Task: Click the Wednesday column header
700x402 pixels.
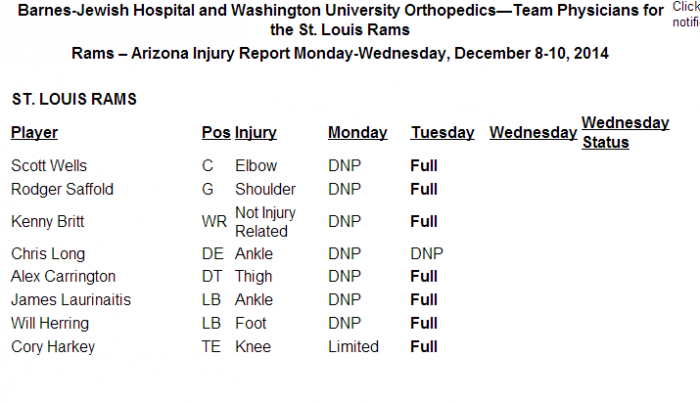Action: coord(533,133)
